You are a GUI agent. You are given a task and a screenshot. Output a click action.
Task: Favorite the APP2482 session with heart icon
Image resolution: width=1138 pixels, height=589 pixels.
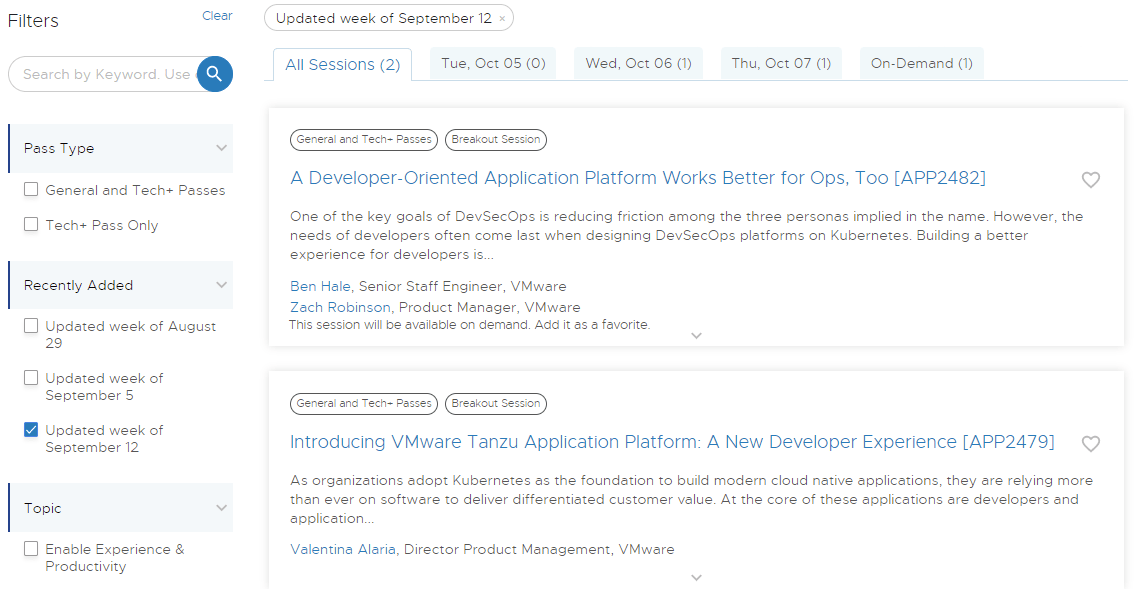click(x=1091, y=180)
